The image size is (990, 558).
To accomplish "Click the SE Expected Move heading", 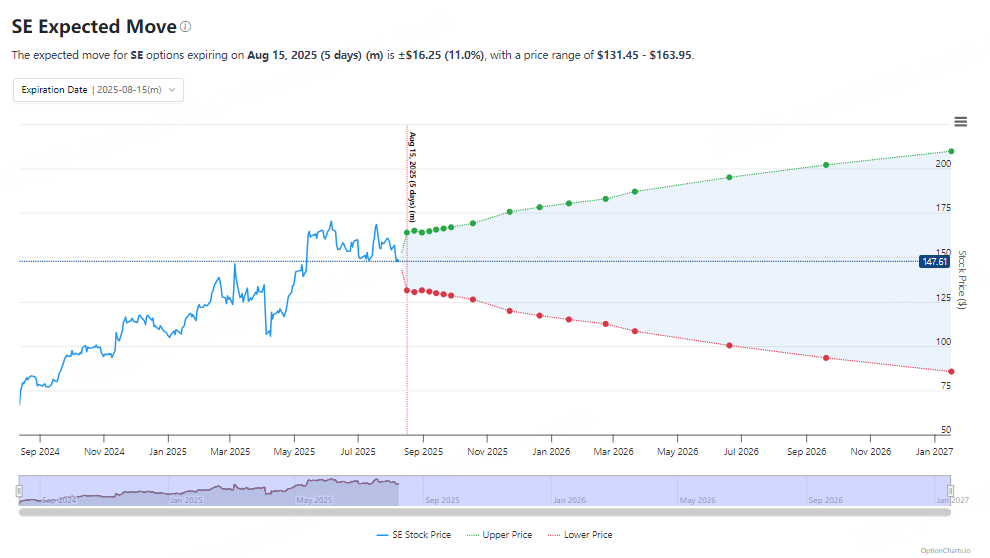I will coord(94,27).
